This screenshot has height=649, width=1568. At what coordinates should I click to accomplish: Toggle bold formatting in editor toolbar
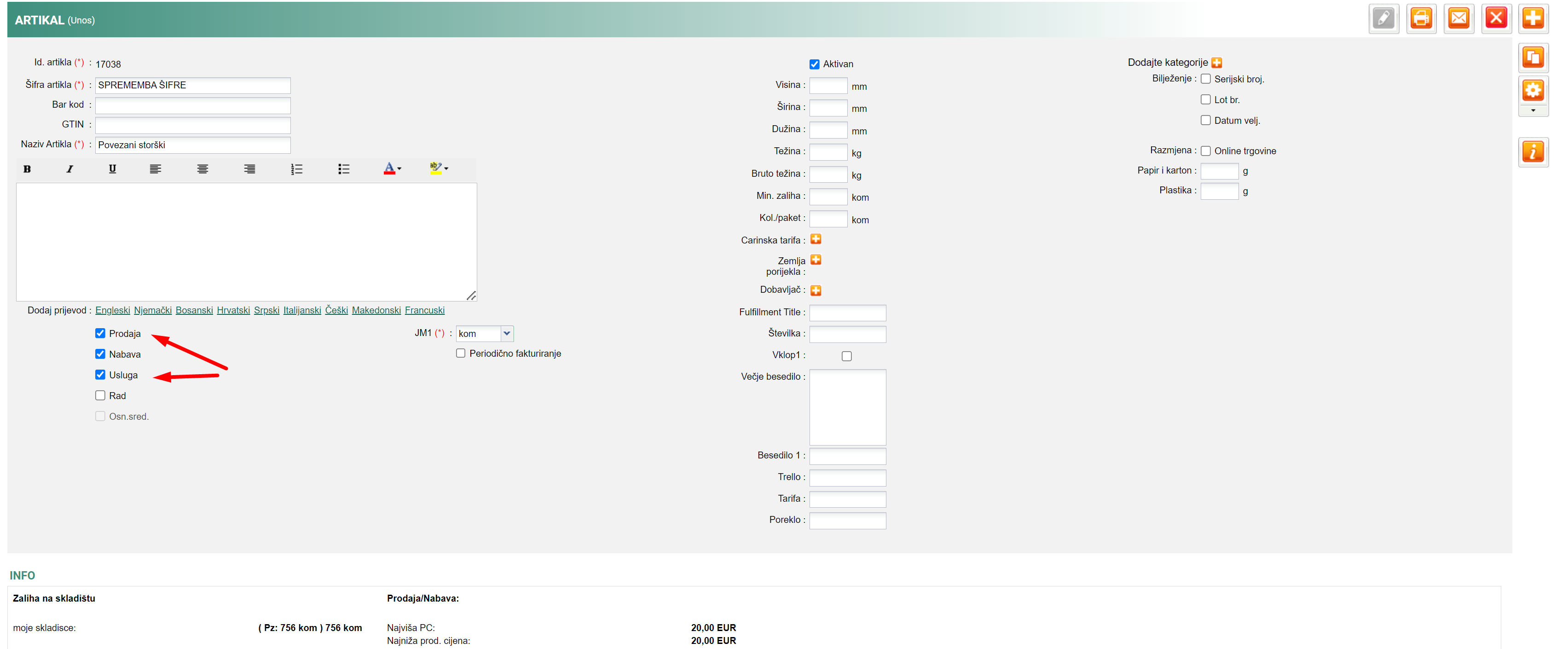pos(27,169)
